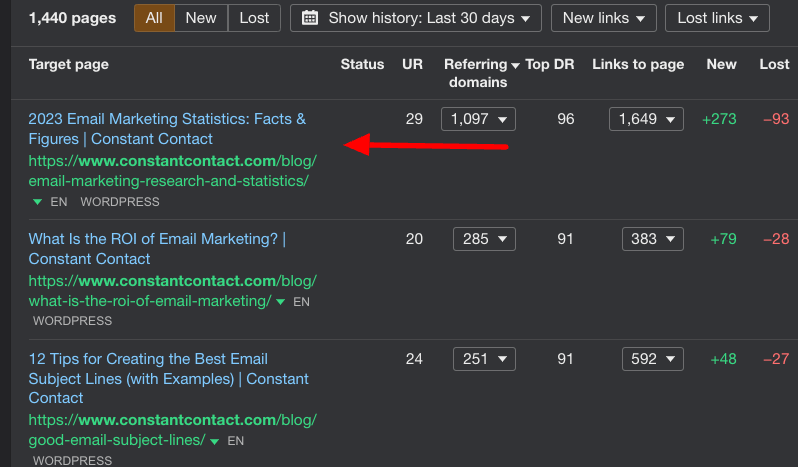The image size is (798, 467).
Task: Click the Target page column header
Action: [69, 64]
